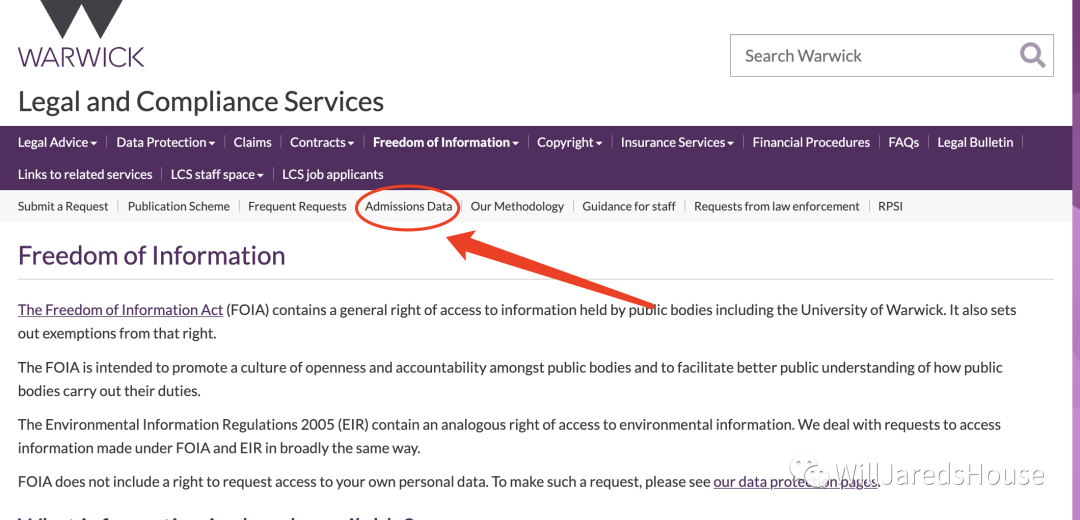Open the Claims menu item
The image size is (1080, 520).
coord(252,143)
